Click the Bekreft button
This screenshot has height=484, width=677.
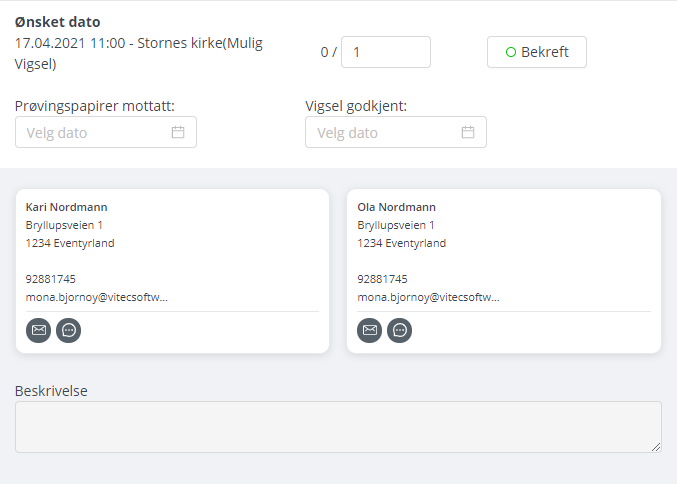[x=537, y=52]
